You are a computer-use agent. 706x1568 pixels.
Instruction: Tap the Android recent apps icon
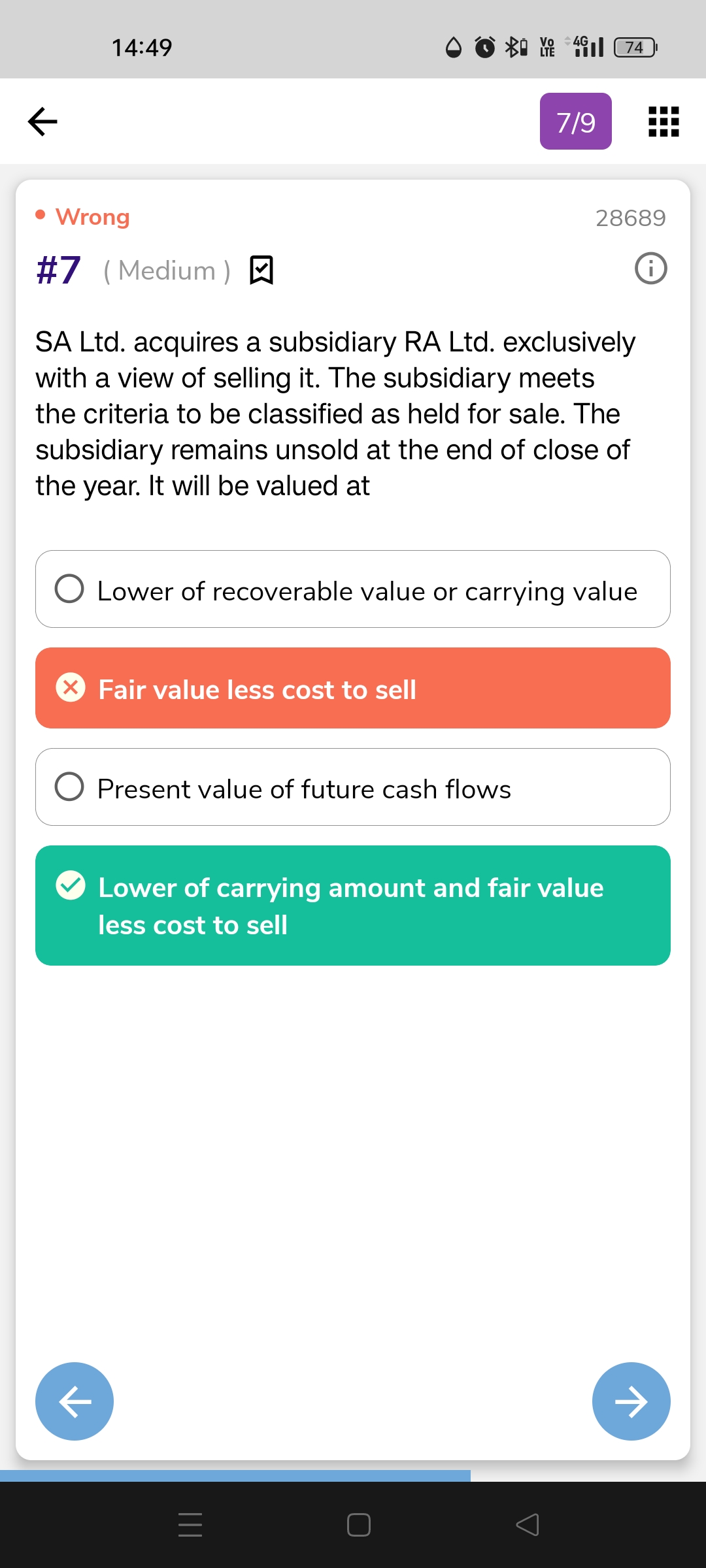(190, 1524)
